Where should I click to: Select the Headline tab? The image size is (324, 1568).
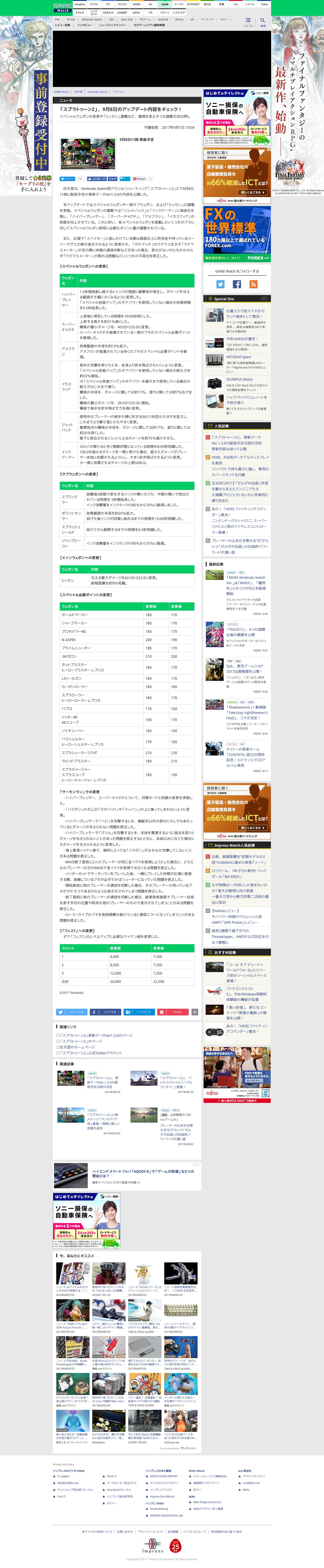[x=80, y=4]
